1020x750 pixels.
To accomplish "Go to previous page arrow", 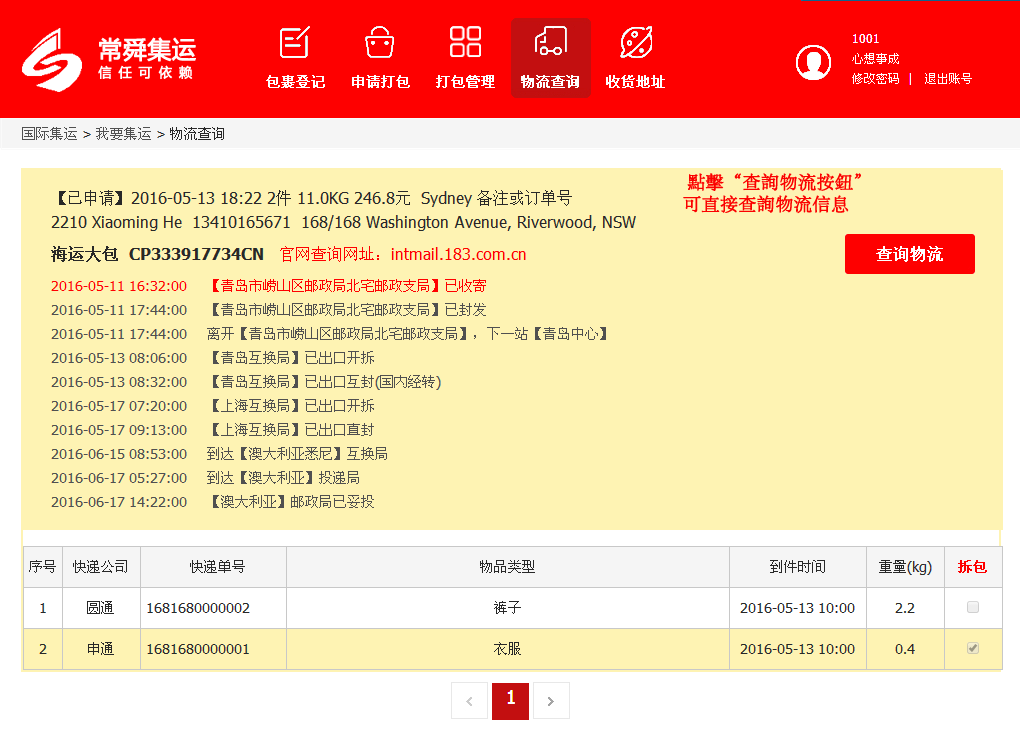I will [x=469, y=701].
